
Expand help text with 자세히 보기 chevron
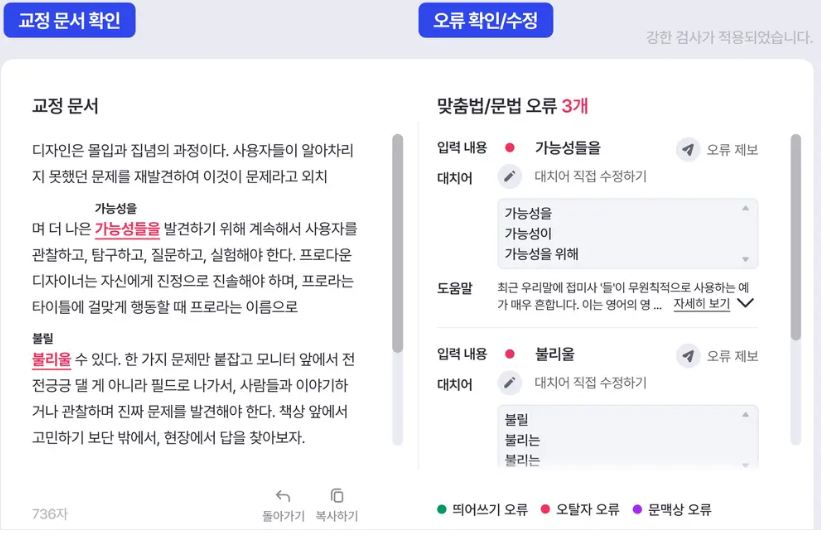click(745, 303)
